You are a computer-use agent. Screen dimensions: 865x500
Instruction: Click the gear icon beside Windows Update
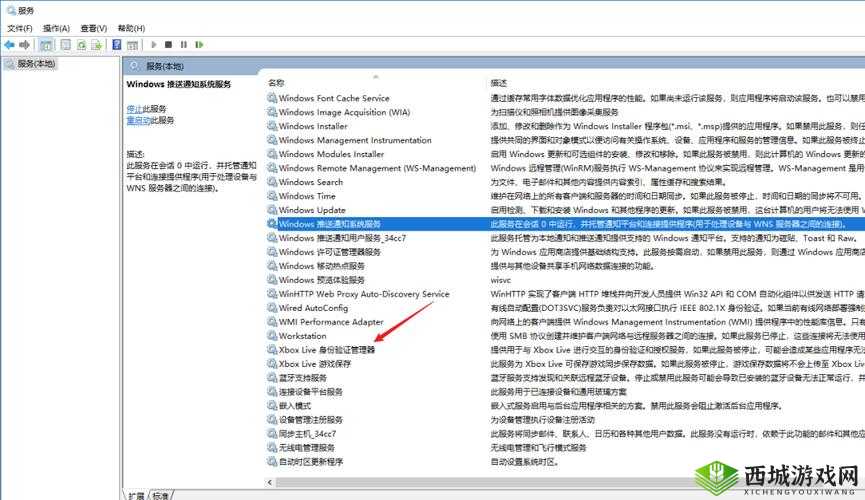(x=272, y=210)
